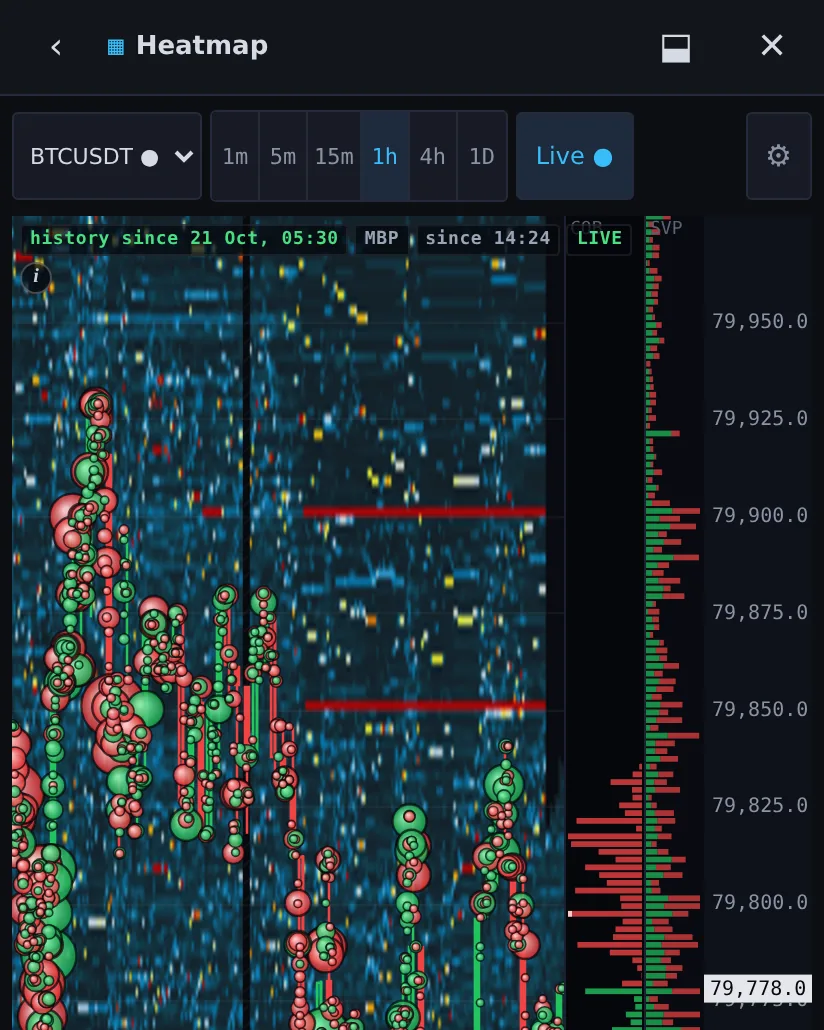
Task: Open the chart info icon
Action: (x=36, y=277)
